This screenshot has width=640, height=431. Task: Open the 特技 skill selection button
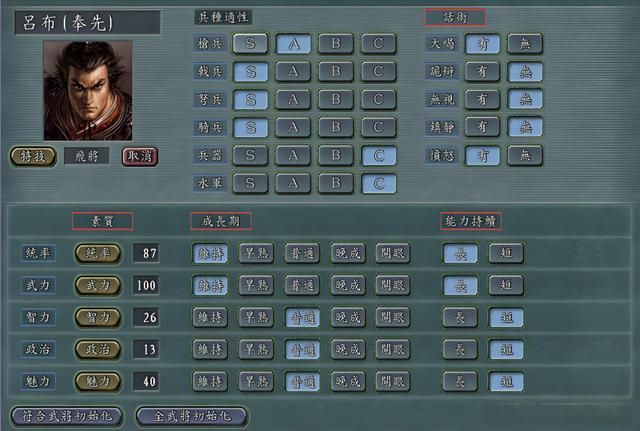[32, 156]
